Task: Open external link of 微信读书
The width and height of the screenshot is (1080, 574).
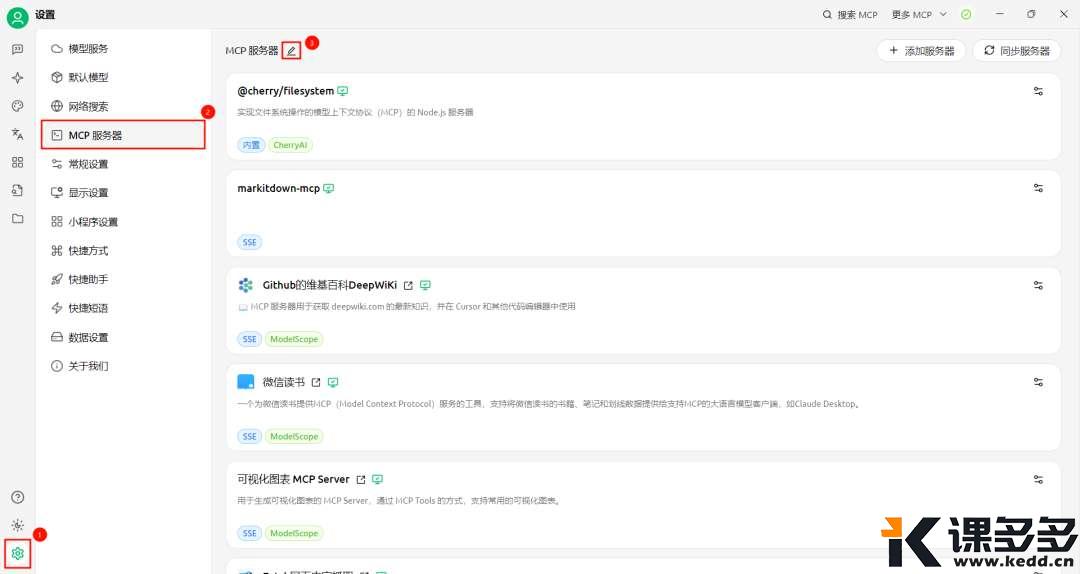Action: pos(316,382)
